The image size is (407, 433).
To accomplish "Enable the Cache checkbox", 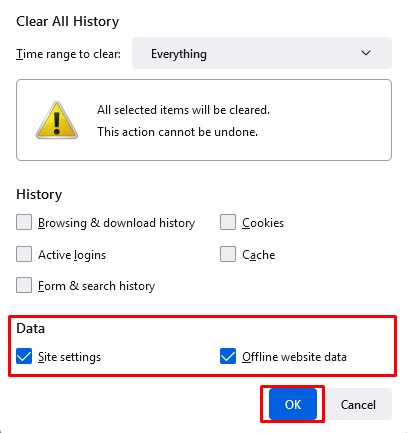I will point(228,254).
